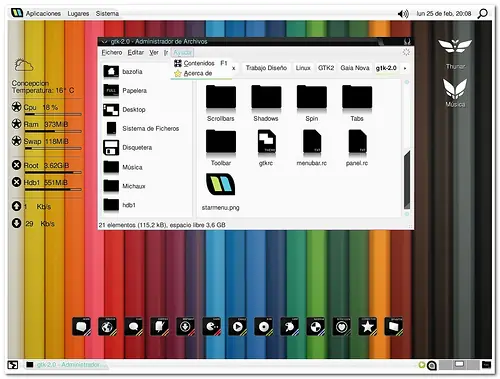Go to GTK2 path button
500x379 pixels.
(326, 68)
